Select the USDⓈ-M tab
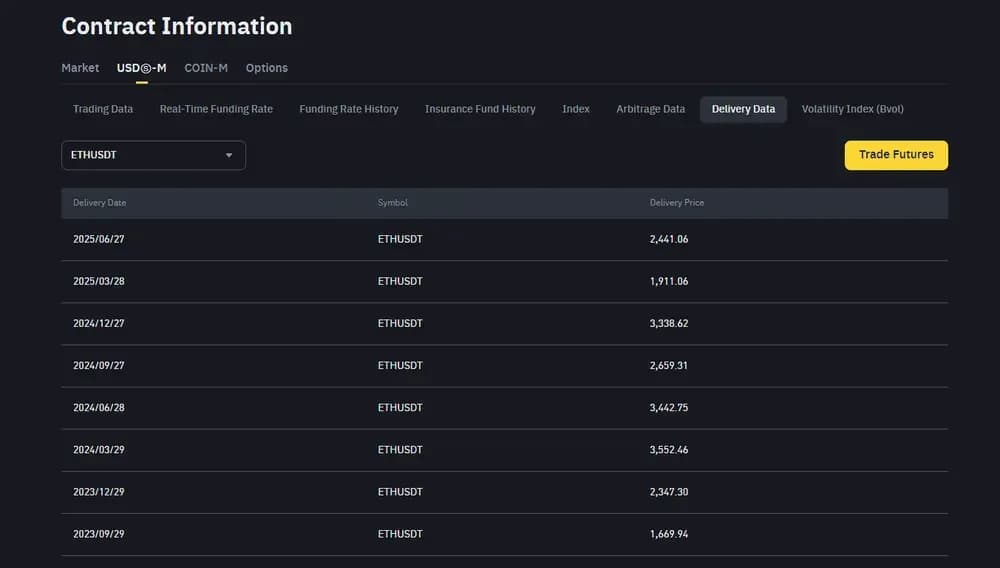Viewport: 1000px width, 568px height. tap(142, 68)
